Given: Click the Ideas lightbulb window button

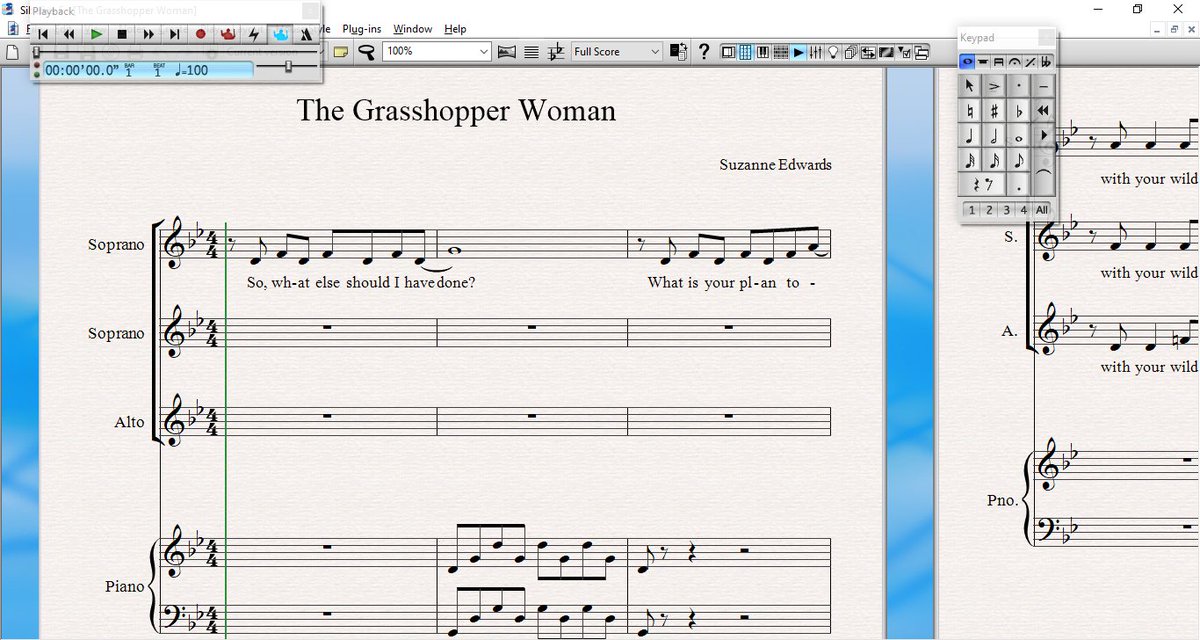Looking at the screenshot, I should pos(833,52).
